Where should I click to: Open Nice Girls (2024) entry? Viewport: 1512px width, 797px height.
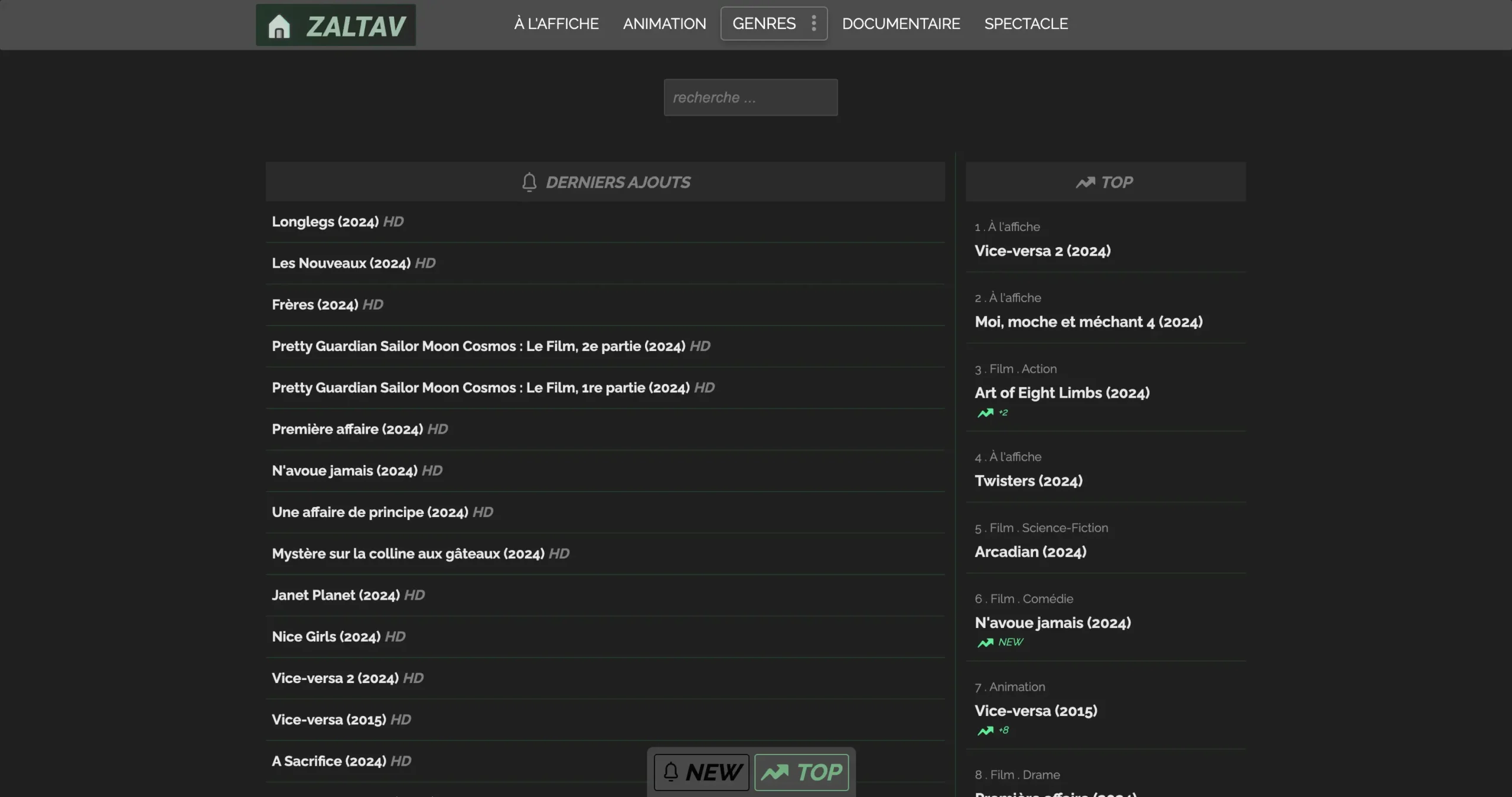point(326,636)
